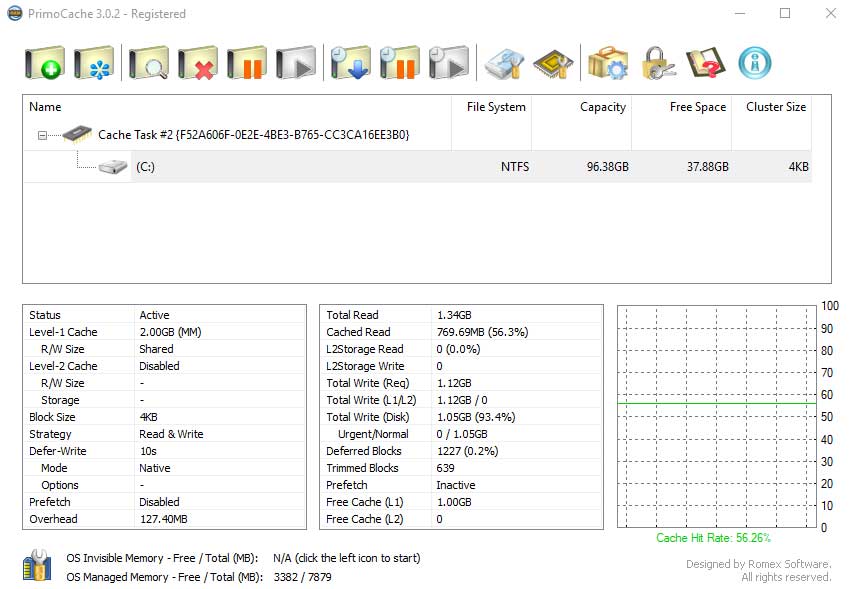Open license via the padlock and keys icon
The width and height of the screenshot is (851, 589).
pos(657,63)
